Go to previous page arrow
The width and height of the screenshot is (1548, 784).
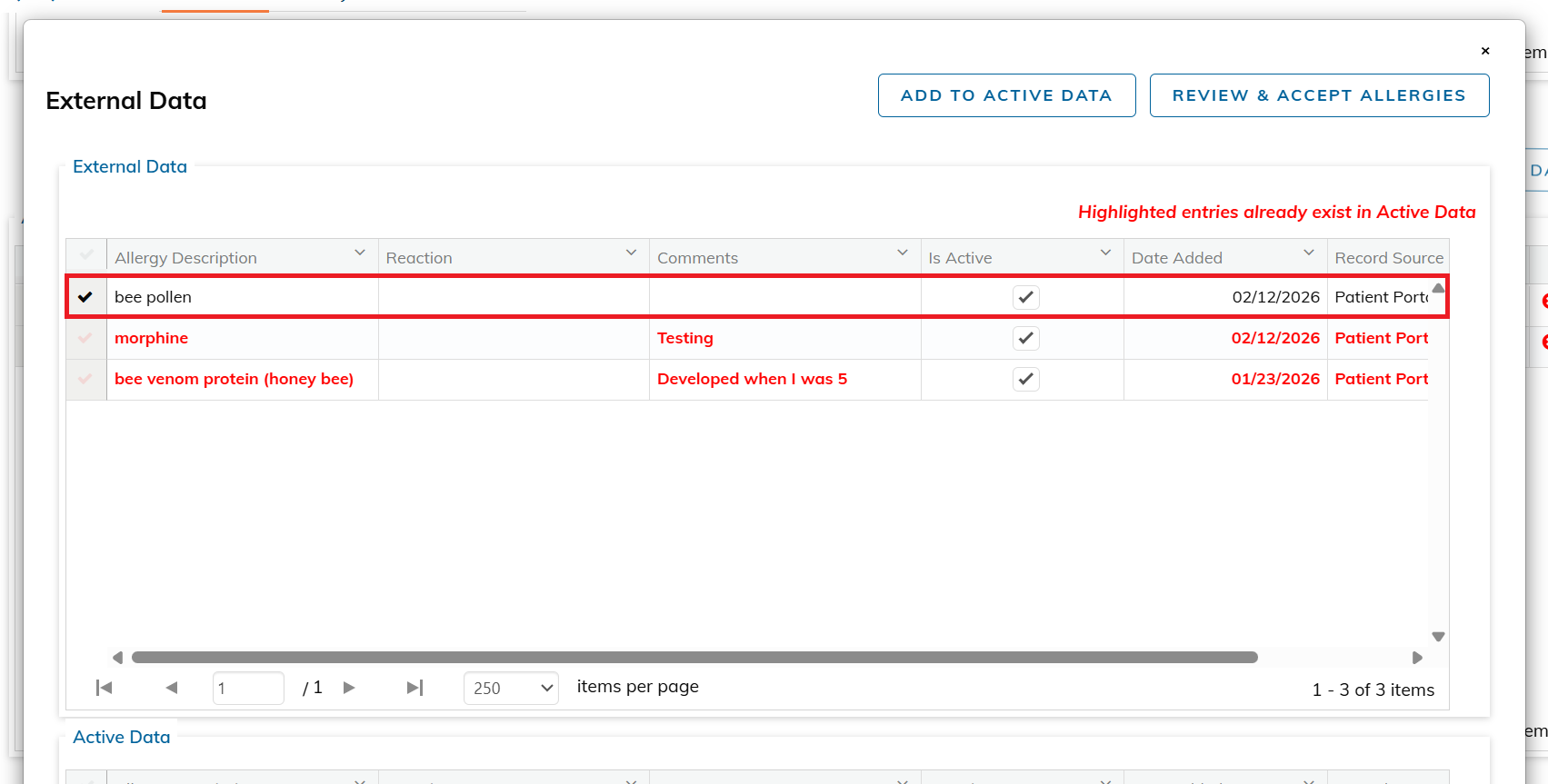tap(172, 688)
